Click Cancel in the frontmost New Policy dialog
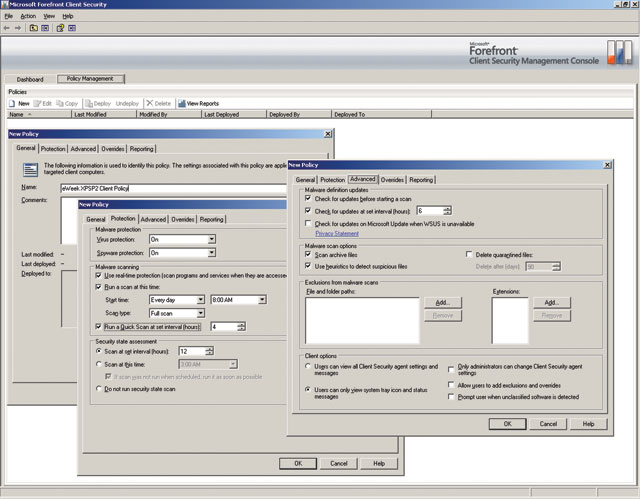 pos(548,424)
